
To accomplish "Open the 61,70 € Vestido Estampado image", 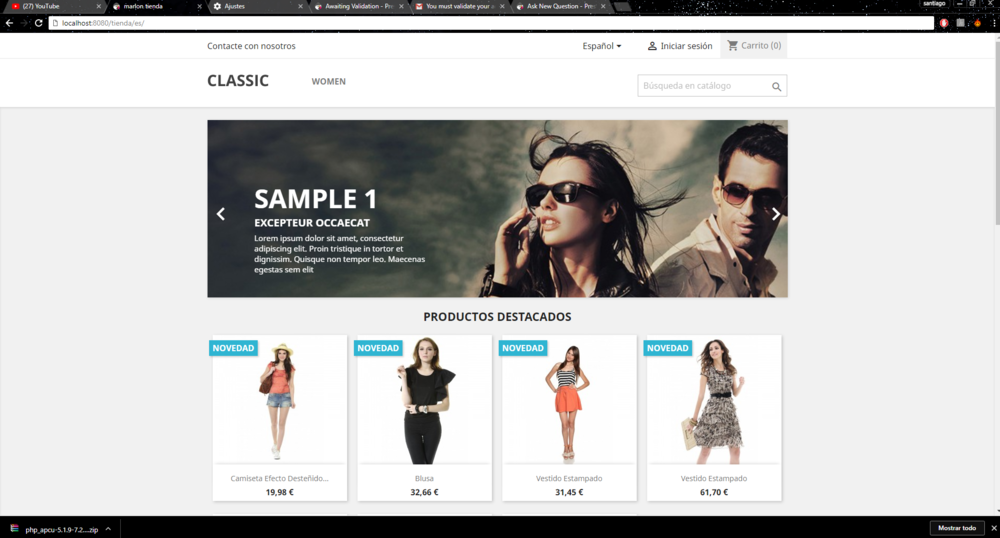I will tap(714, 400).
